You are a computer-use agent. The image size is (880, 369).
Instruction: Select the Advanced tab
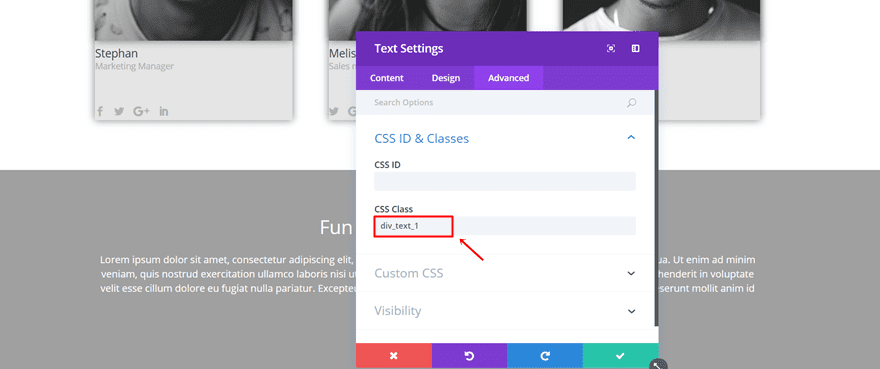click(508, 78)
